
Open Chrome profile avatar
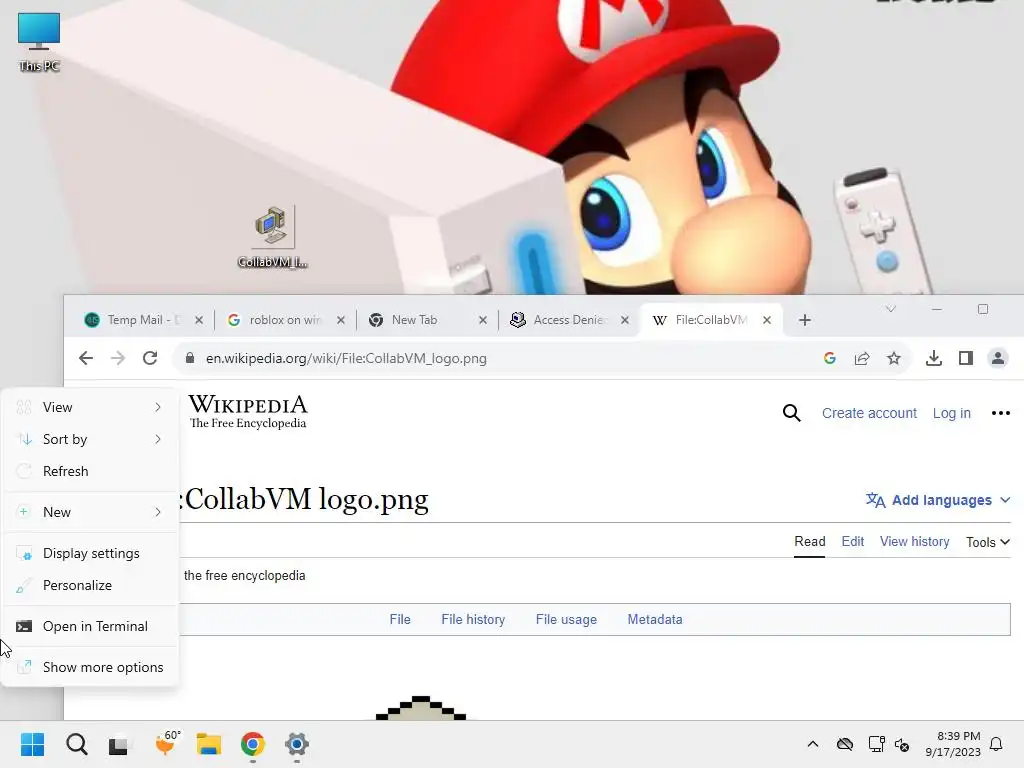click(998, 358)
